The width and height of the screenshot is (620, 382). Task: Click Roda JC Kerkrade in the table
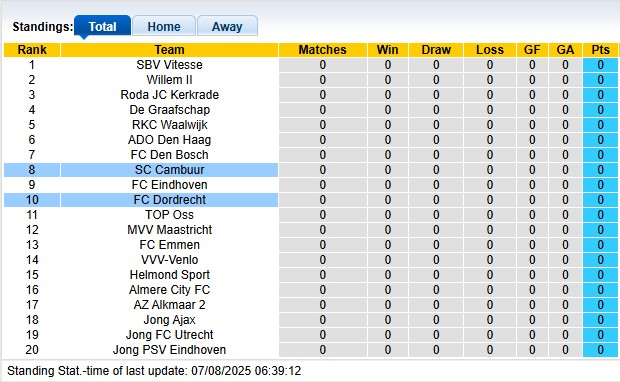[169, 95]
